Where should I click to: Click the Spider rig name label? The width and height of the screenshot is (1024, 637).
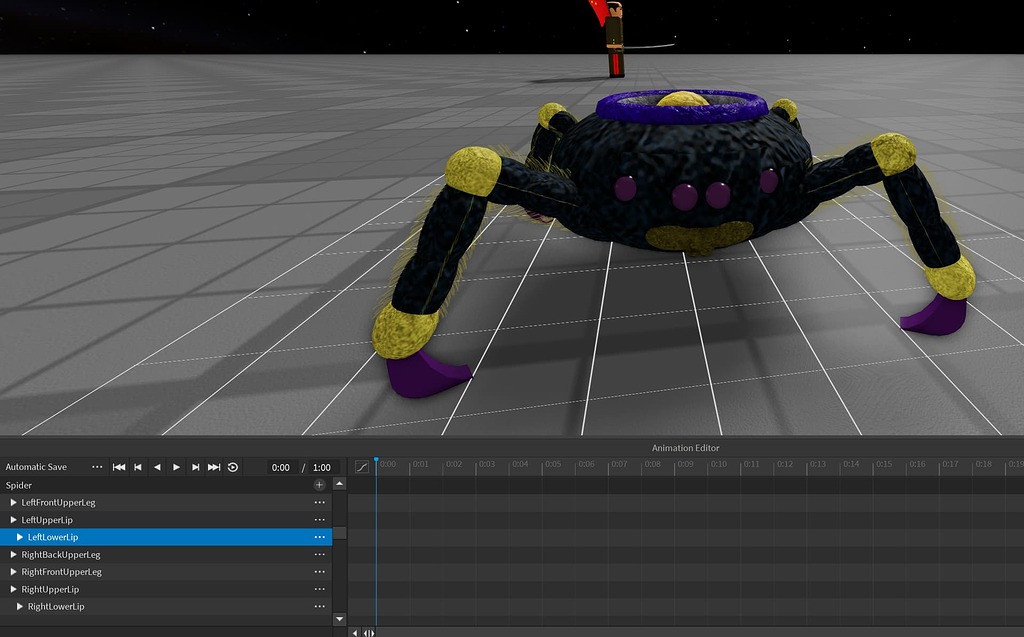click(x=18, y=485)
